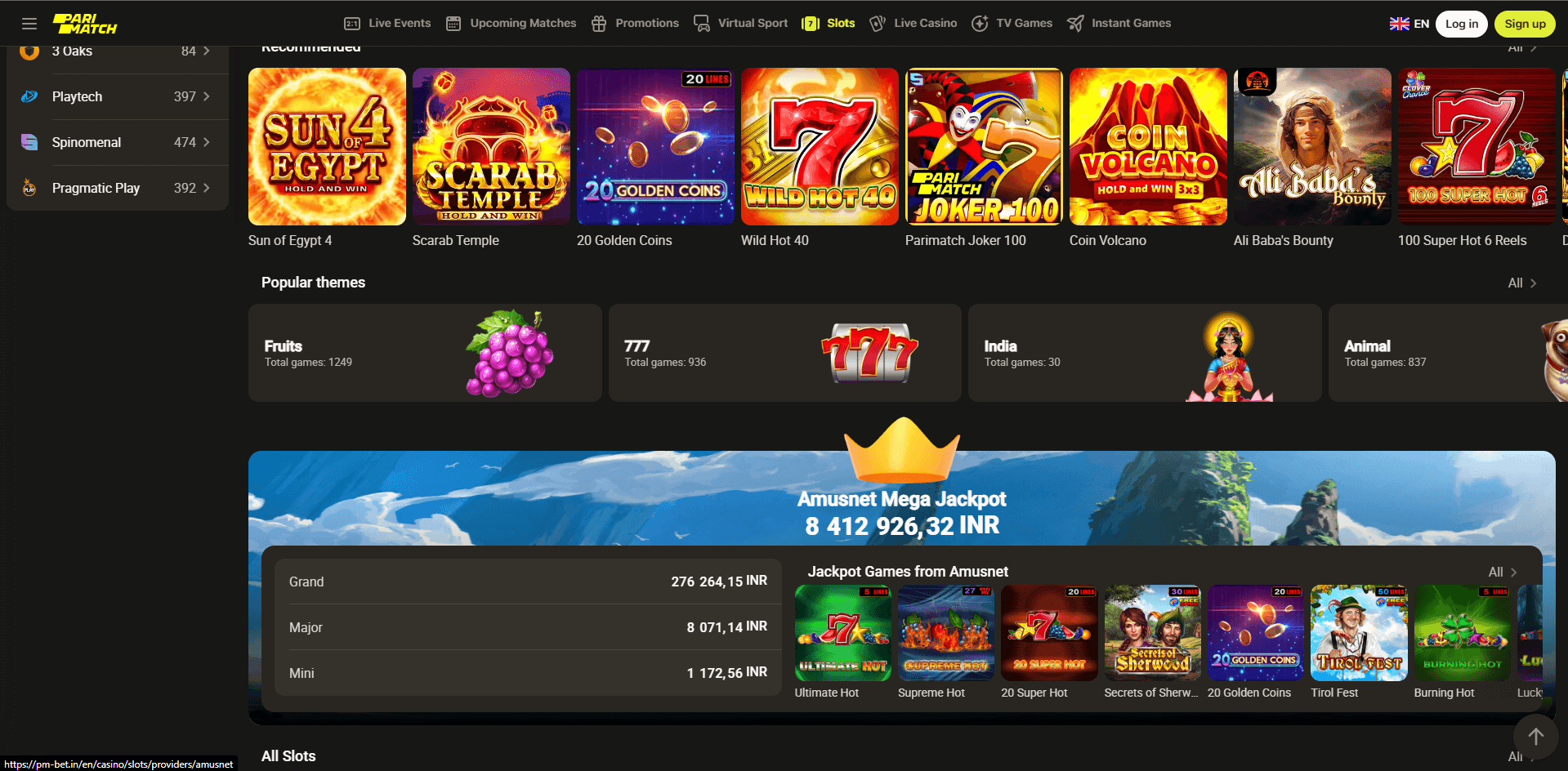Screen dimensions: 1568x771
Task: Open the Coin Volcano game thumbnail
Action: [1148, 146]
